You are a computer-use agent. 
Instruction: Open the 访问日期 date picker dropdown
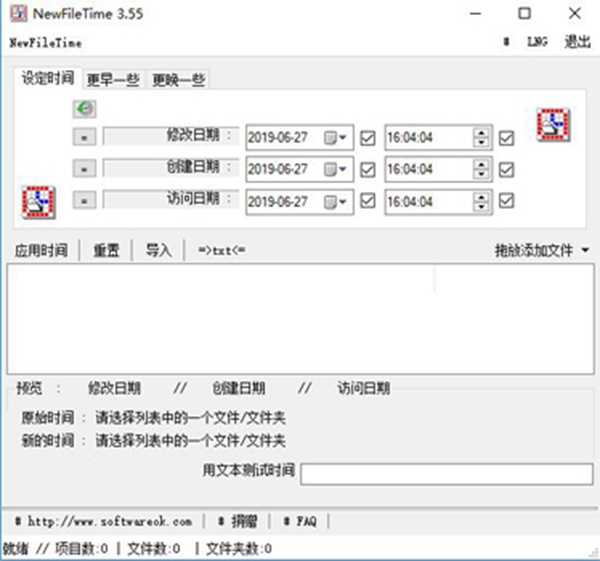tap(336, 201)
